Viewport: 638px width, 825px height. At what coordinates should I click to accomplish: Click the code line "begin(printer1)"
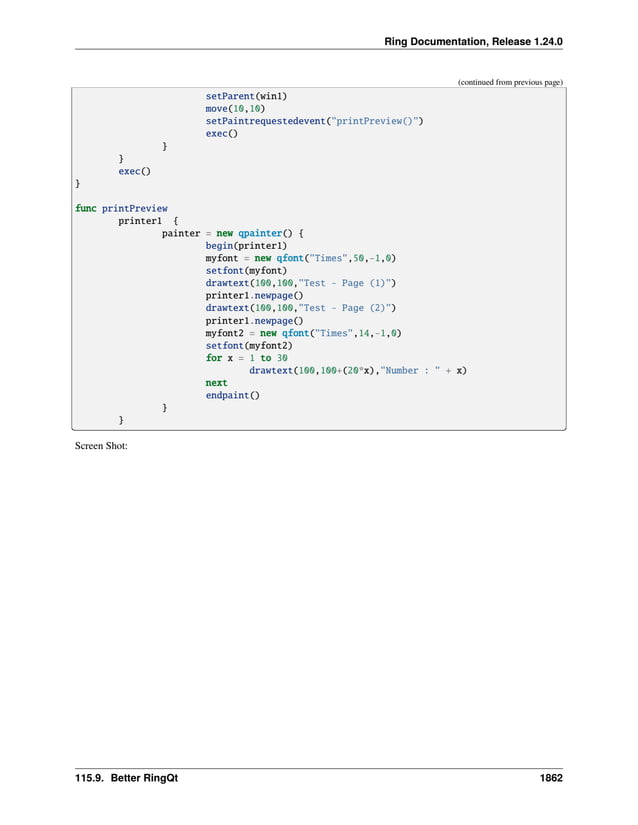(246, 246)
